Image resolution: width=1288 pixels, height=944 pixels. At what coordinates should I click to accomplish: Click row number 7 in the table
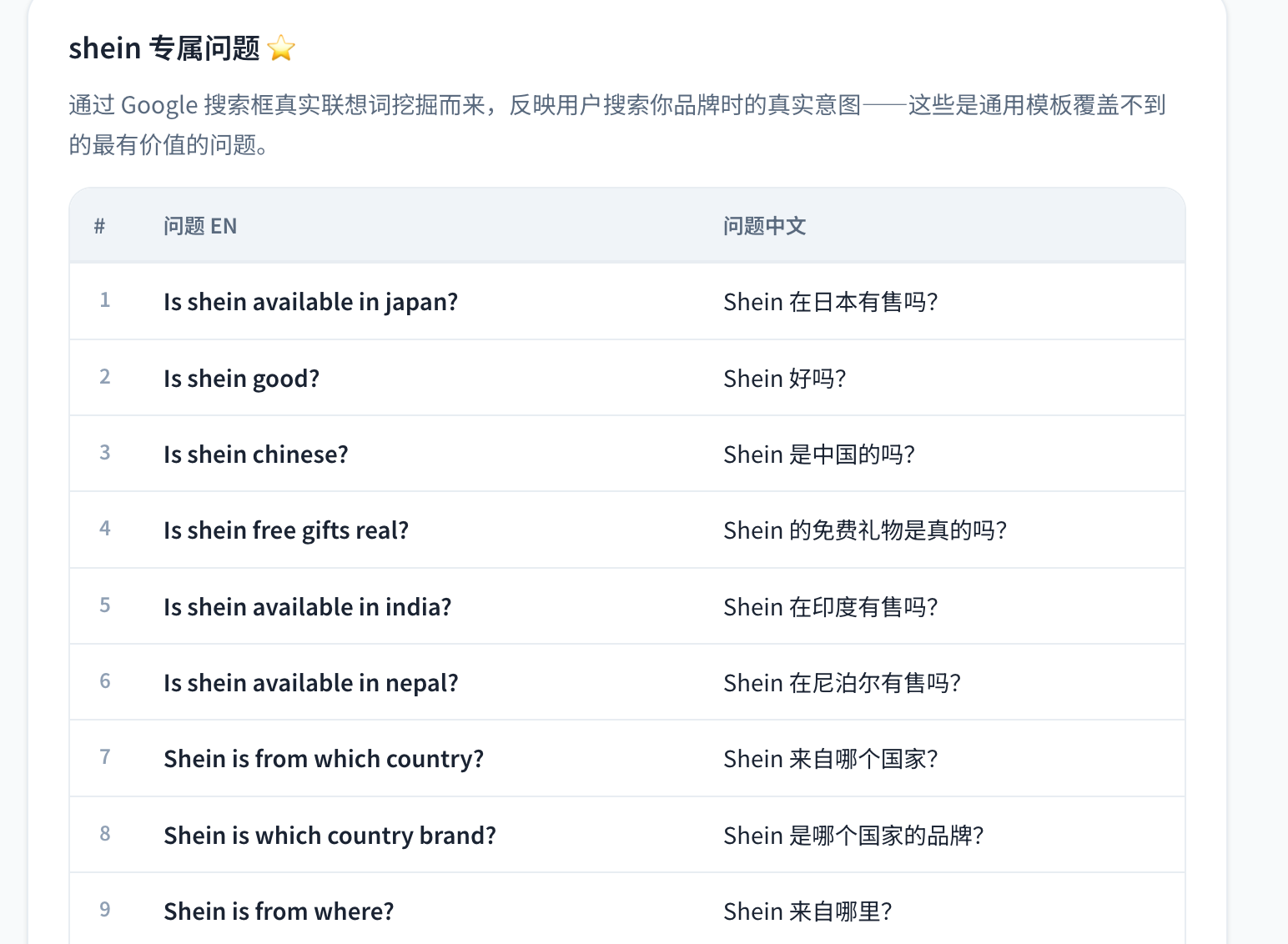click(105, 757)
